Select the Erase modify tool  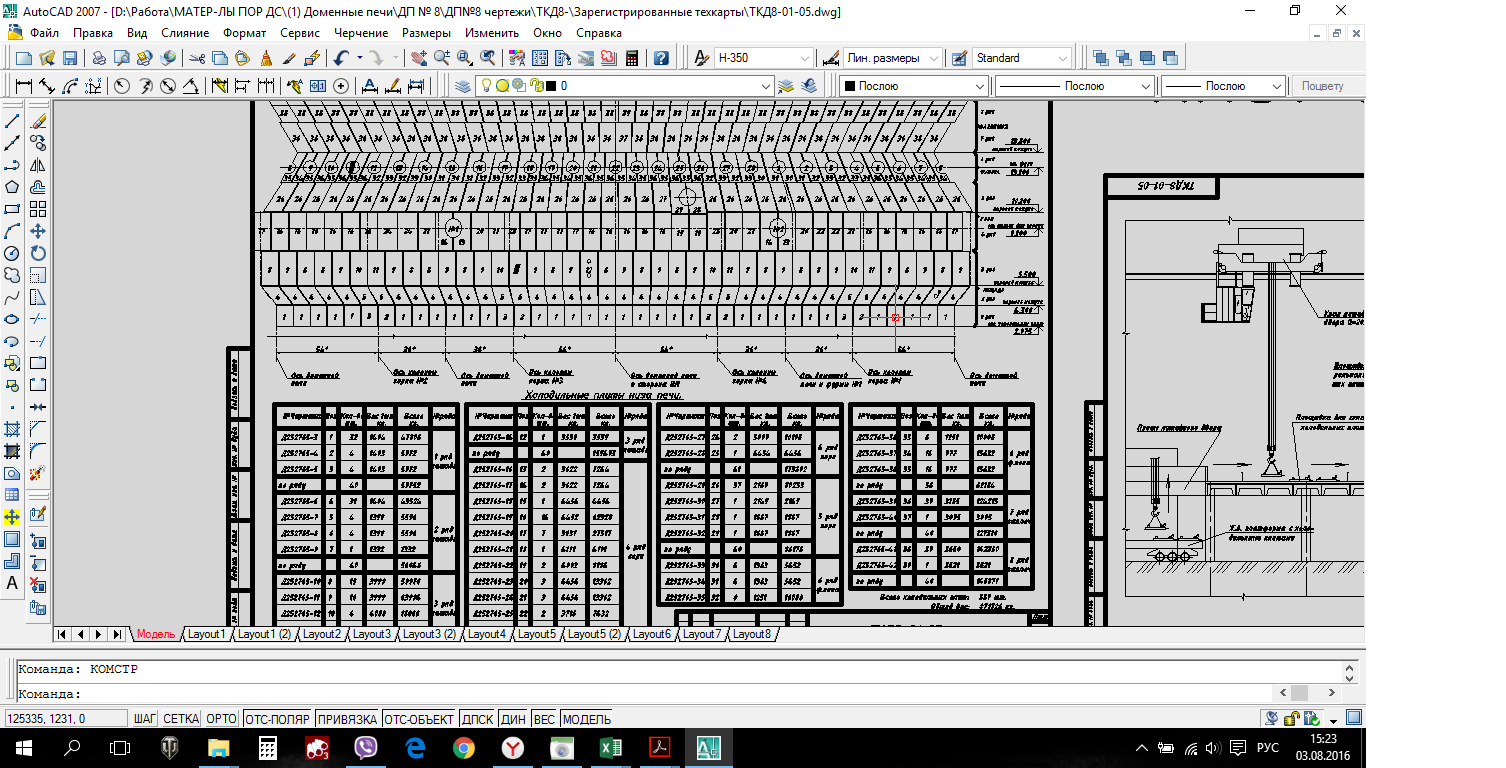click(38, 121)
